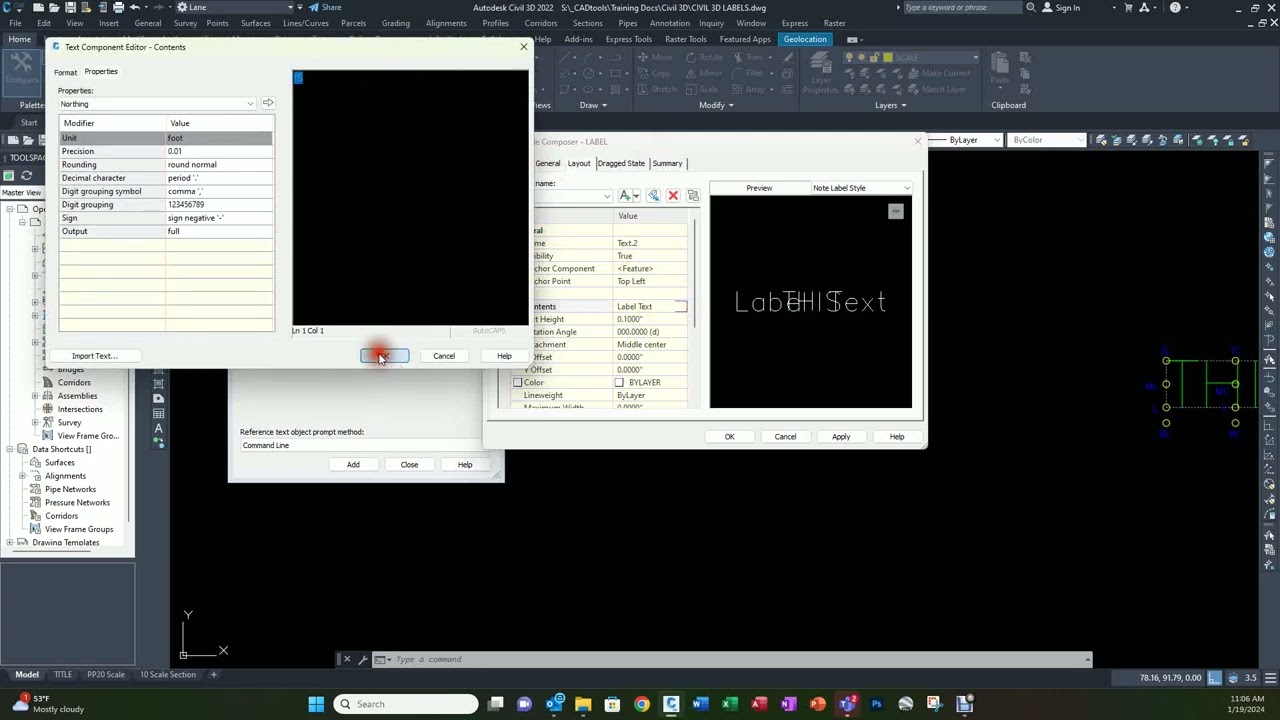Open the Summary tab in Label Style Composer
The height and width of the screenshot is (720, 1280).
(x=667, y=163)
